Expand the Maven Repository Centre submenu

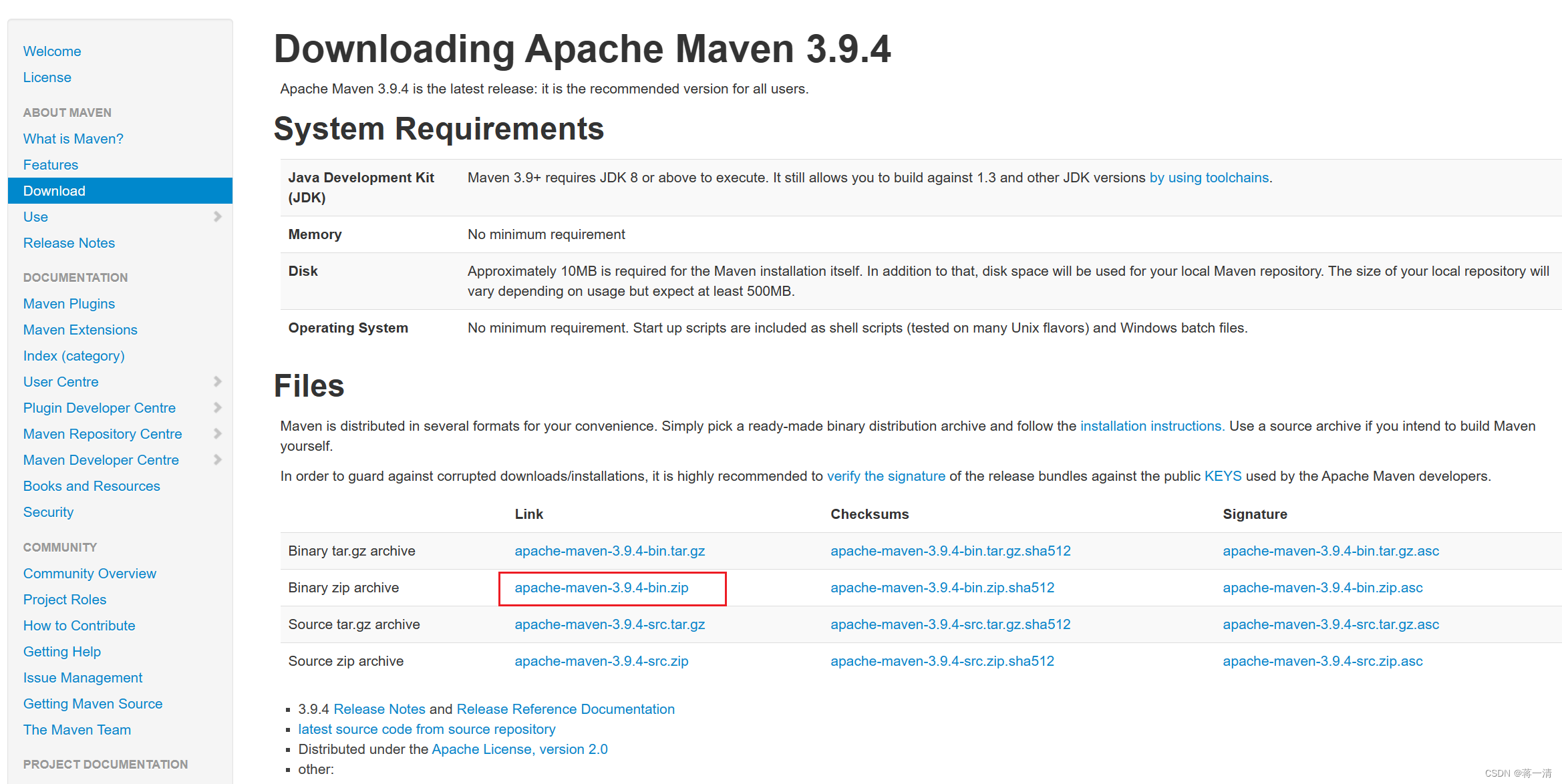(217, 433)
